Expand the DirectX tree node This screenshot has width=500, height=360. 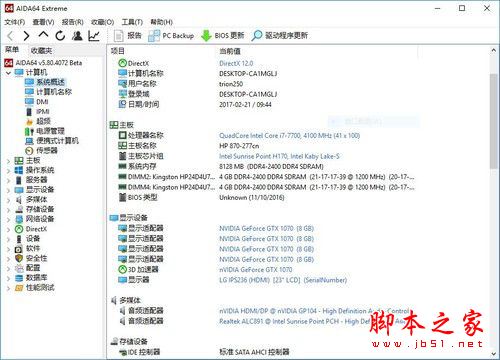click(x=8, y=229)
